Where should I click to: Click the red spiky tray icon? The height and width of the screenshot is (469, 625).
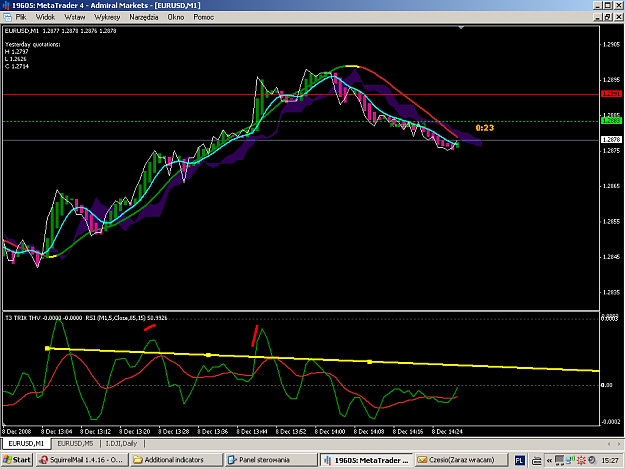click(581, 460)
